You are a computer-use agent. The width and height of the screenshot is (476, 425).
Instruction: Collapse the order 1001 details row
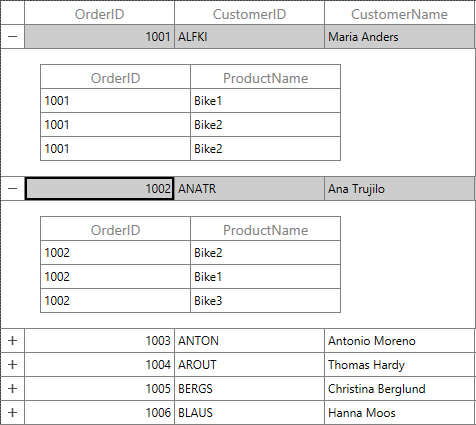tap(12, 36)
